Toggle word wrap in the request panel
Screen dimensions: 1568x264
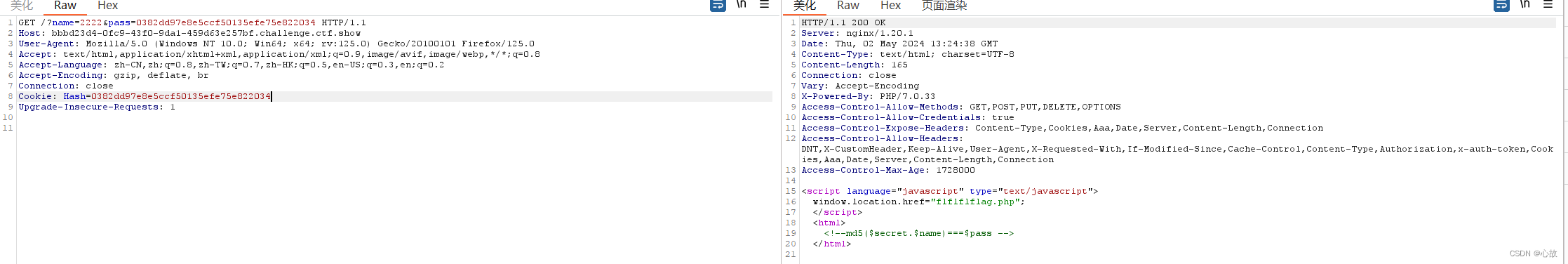point(718,5)
